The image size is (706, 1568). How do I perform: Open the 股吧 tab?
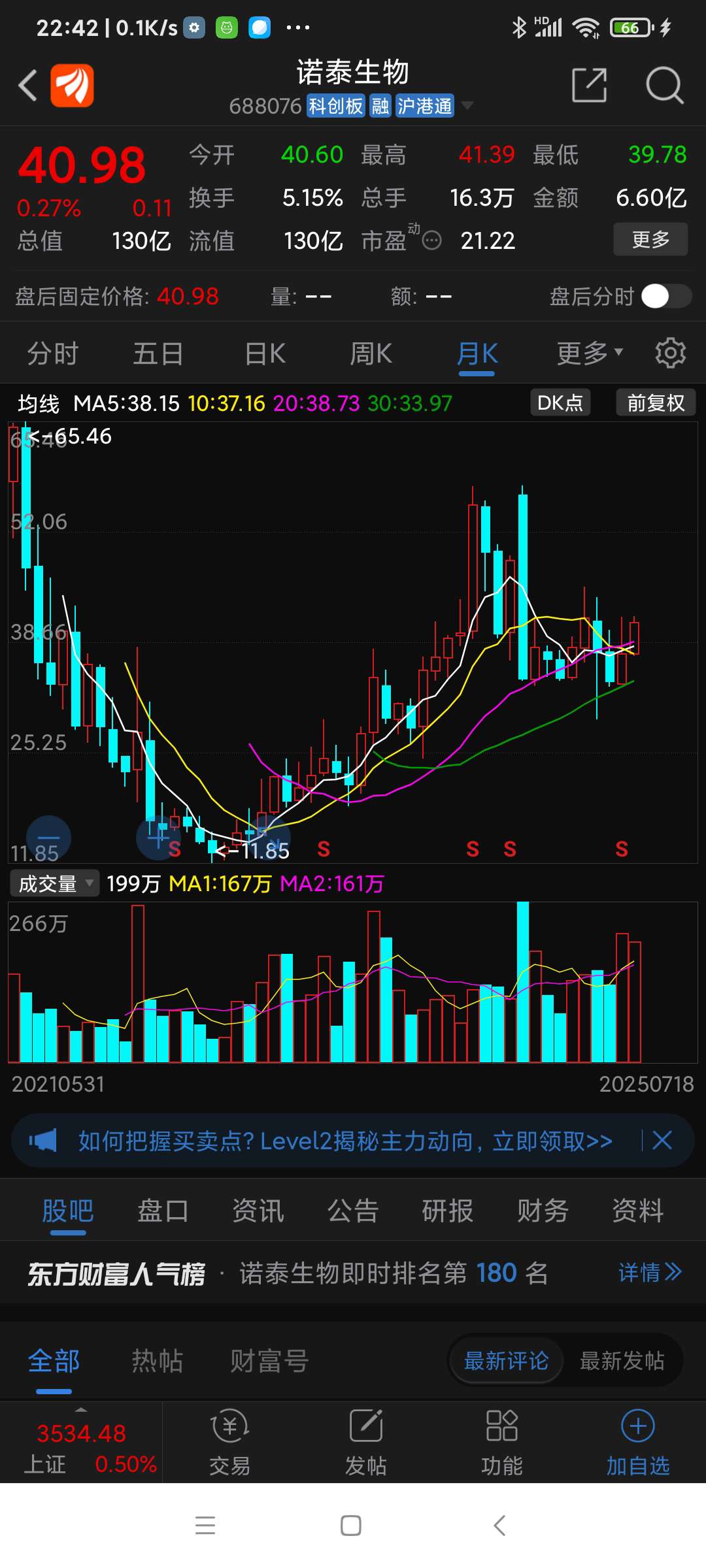68,1211
